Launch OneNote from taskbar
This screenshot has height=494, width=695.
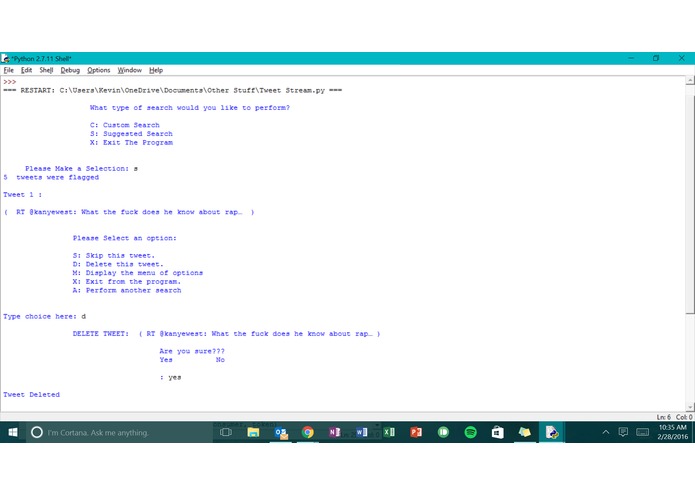tap(335, 432)
